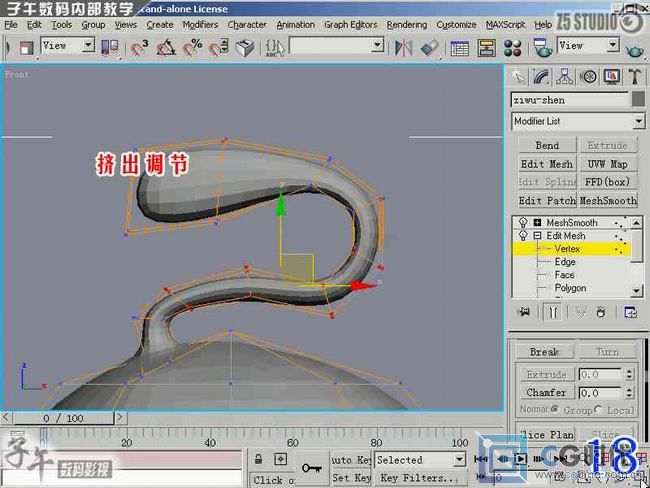The width and height of the screenshot is (650, 488).
Task: Click the Align tool icon
Action: [429, 47]
